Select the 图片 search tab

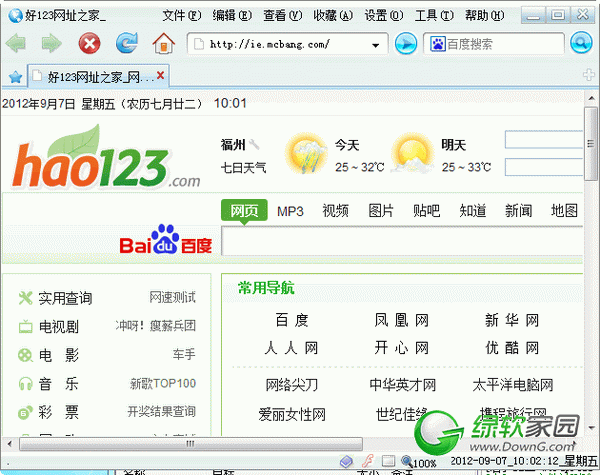pyautogui.click(x=381, y=211)
